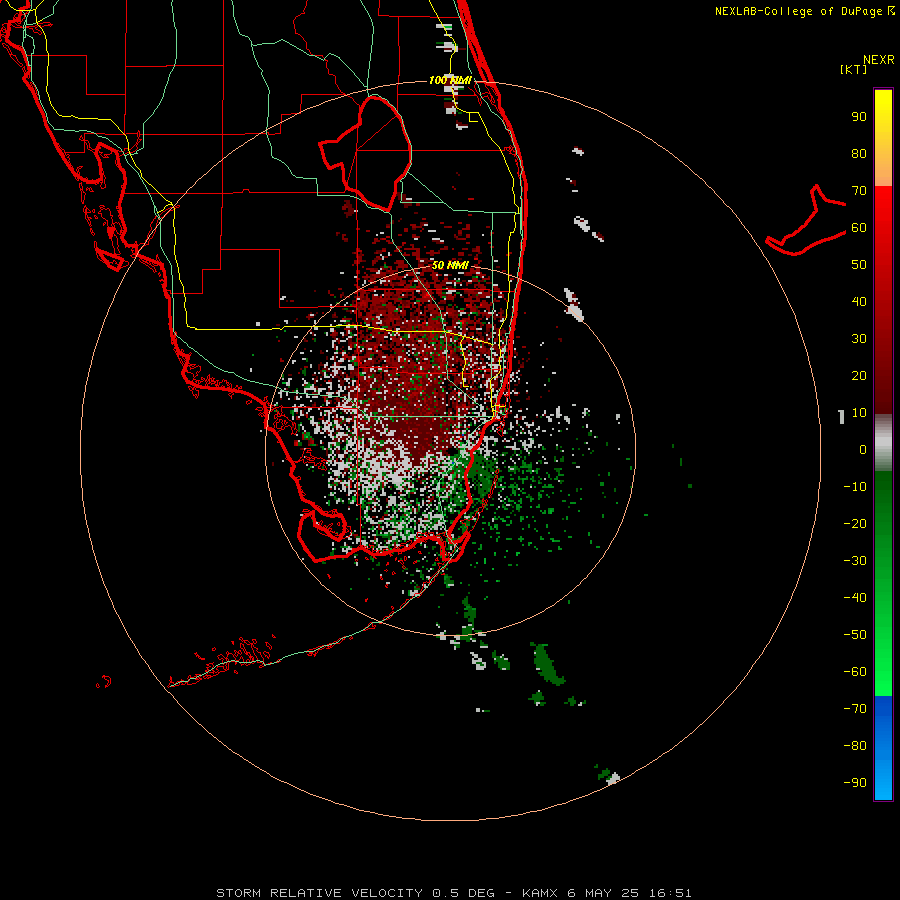Click the 10 value on velocity scale
The width and height of the screenshot is (900, 900).
point(859,413)
